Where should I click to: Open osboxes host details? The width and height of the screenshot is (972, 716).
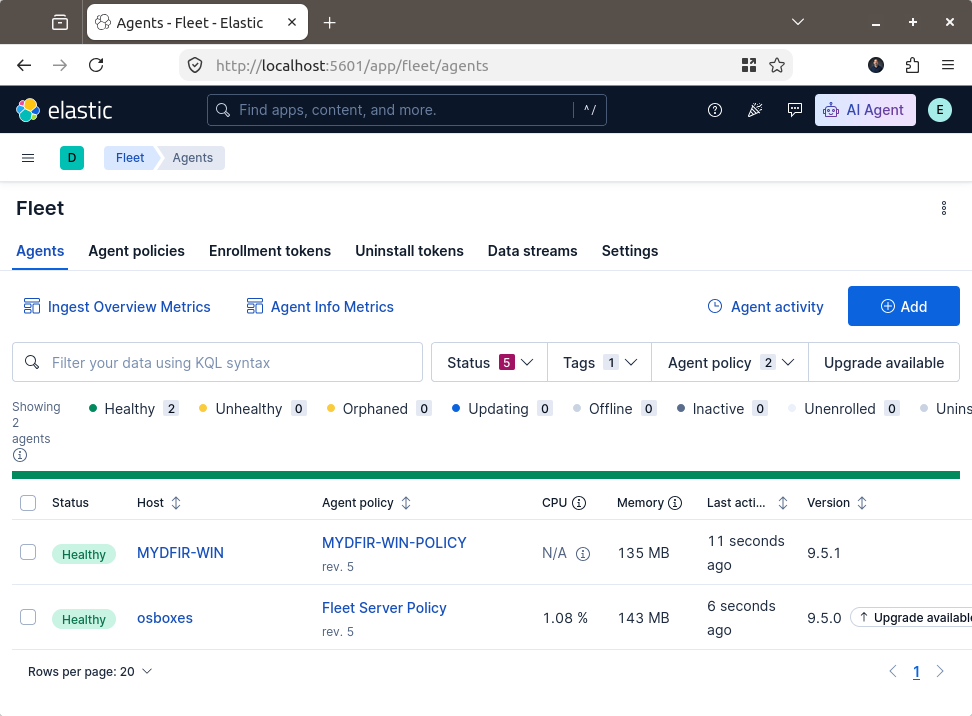pos(165,618)
